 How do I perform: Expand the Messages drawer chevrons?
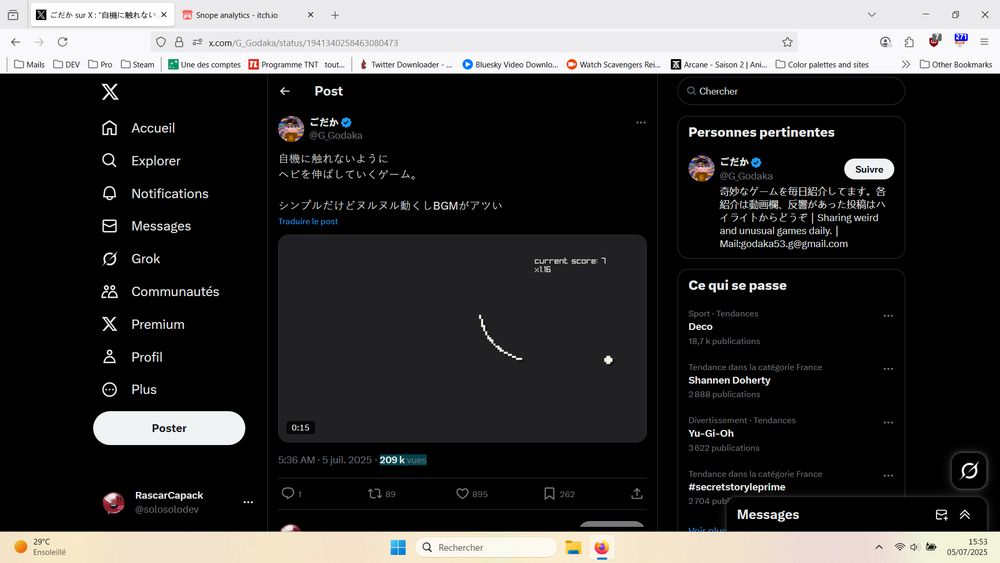965,515
